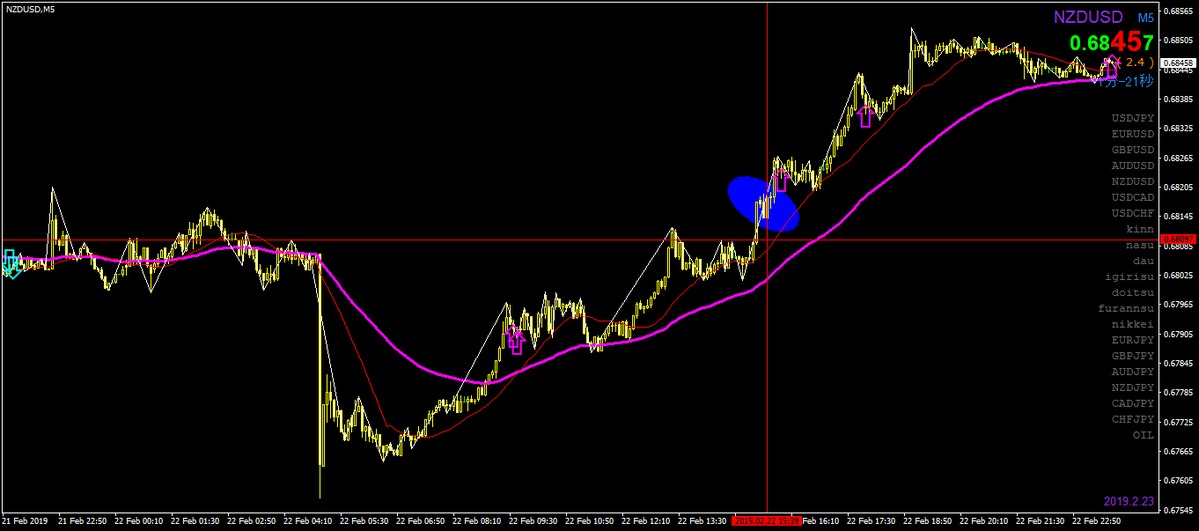The image size is (1199, 531).
Task: Click the magenta up arrow near 22 Feb 09:00
Action: [516, 341]
